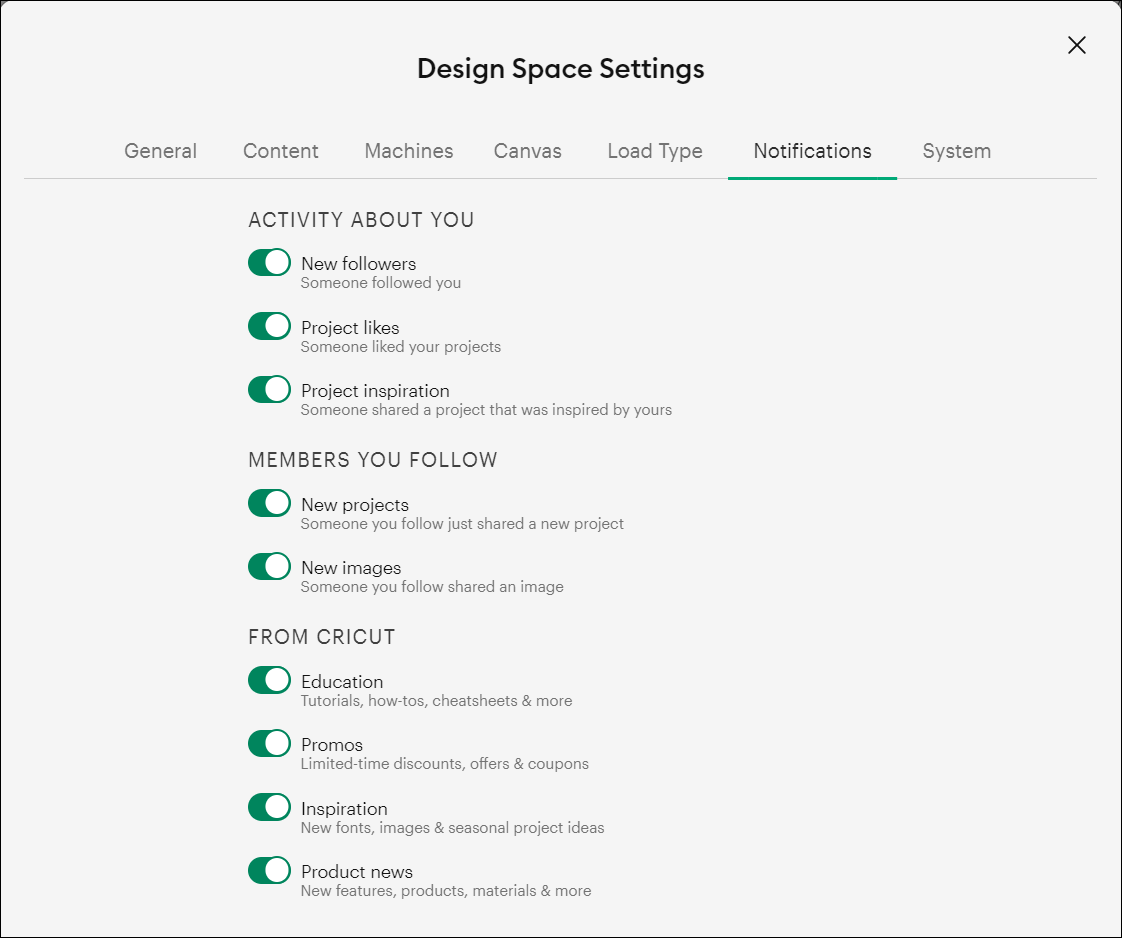Click the Notifications tab
The image size is (1122, 938).
(x=812, y=151)
